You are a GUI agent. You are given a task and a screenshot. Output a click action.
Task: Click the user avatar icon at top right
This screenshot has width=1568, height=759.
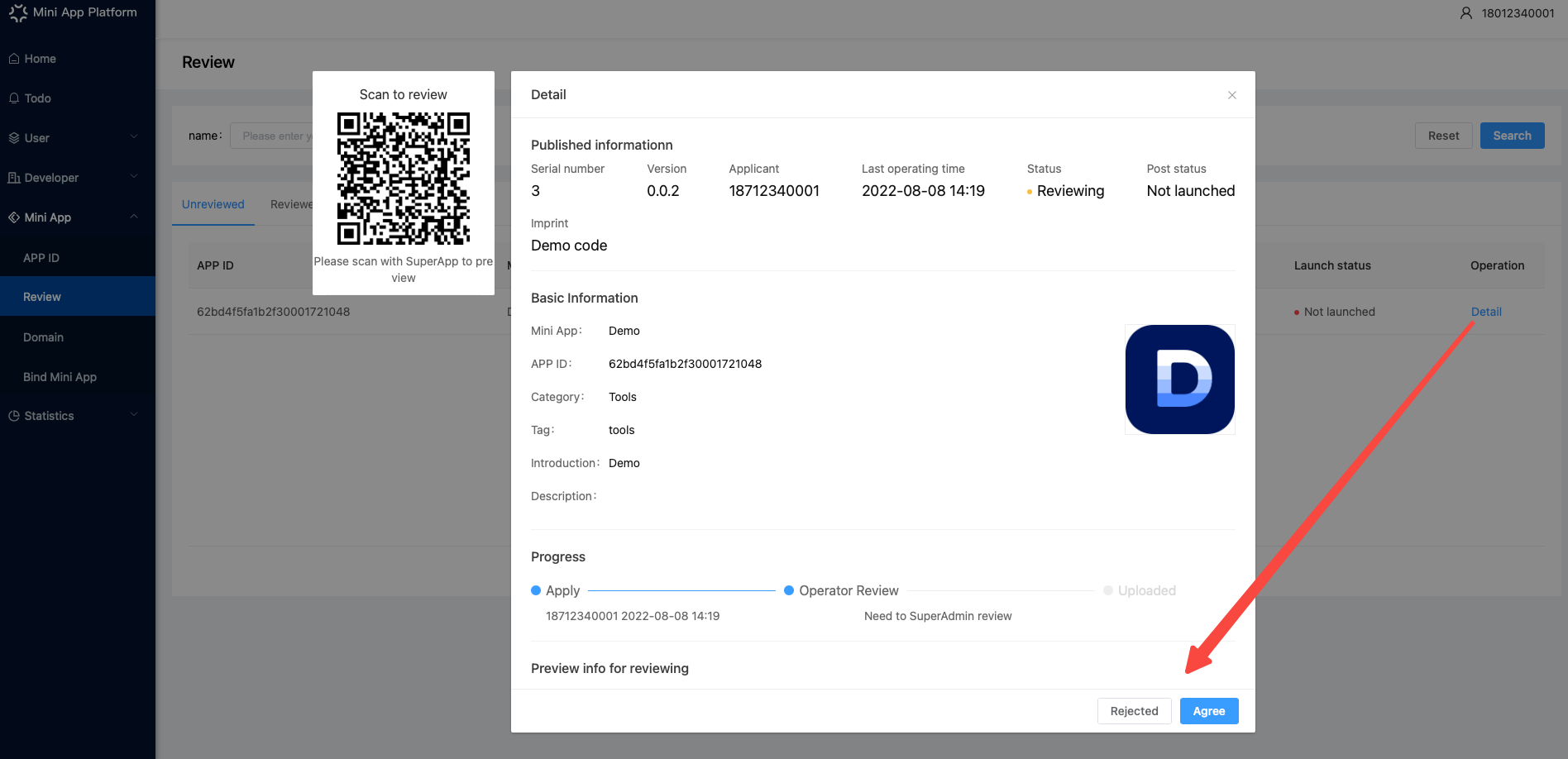[1466, 13]
